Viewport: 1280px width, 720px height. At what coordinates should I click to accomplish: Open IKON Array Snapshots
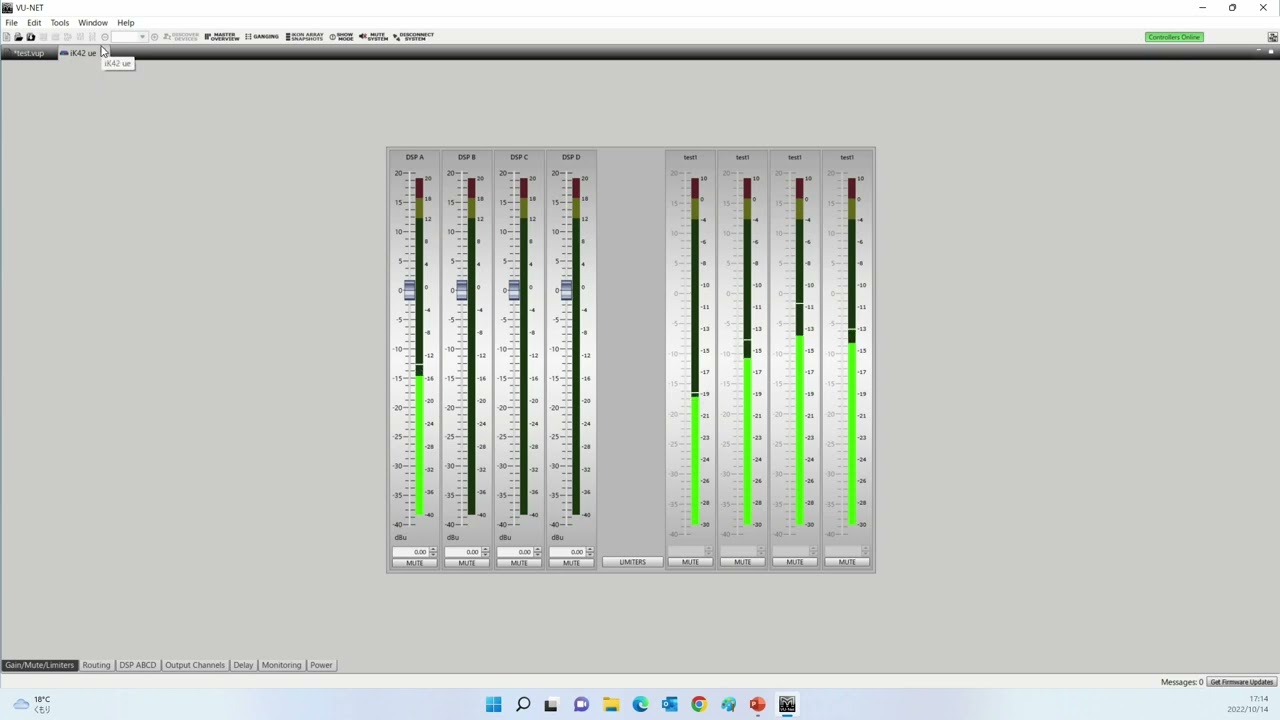point(305,37)
